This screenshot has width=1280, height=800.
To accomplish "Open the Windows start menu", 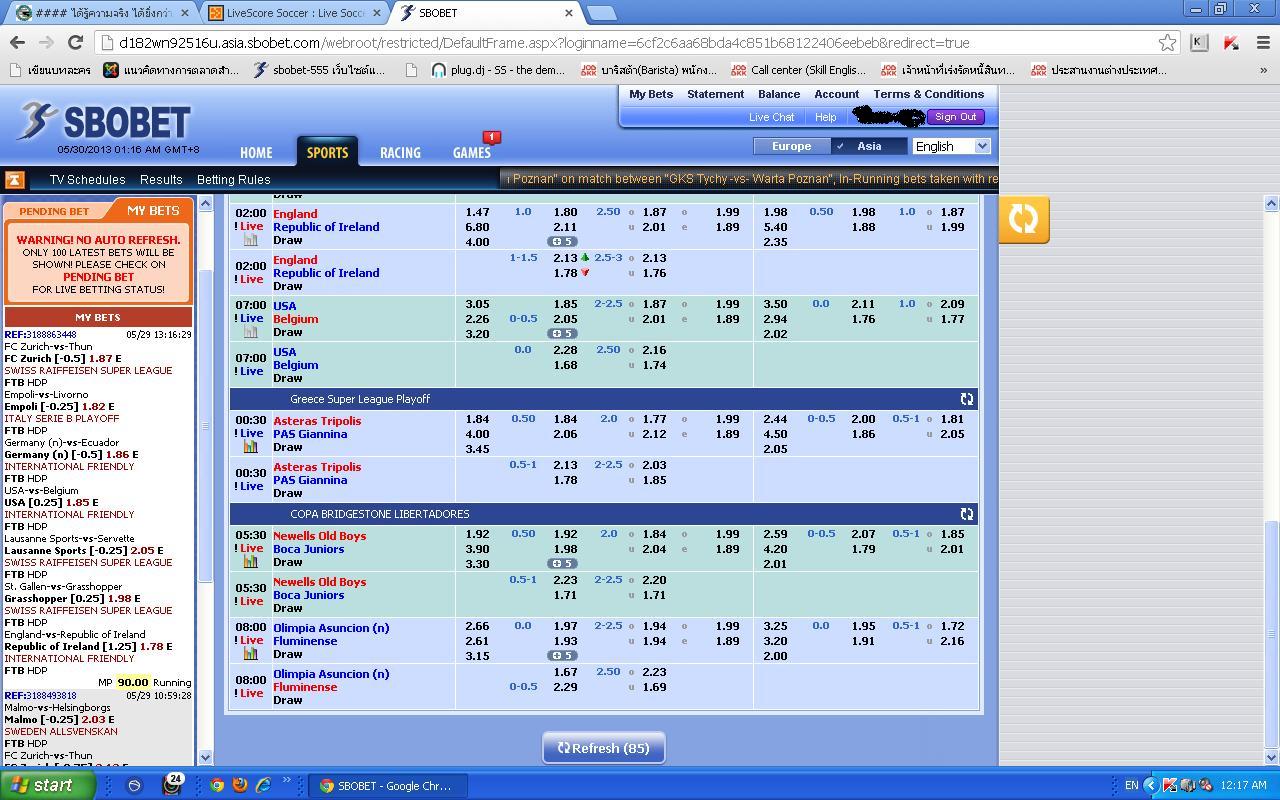I will (x=48, y=785).
